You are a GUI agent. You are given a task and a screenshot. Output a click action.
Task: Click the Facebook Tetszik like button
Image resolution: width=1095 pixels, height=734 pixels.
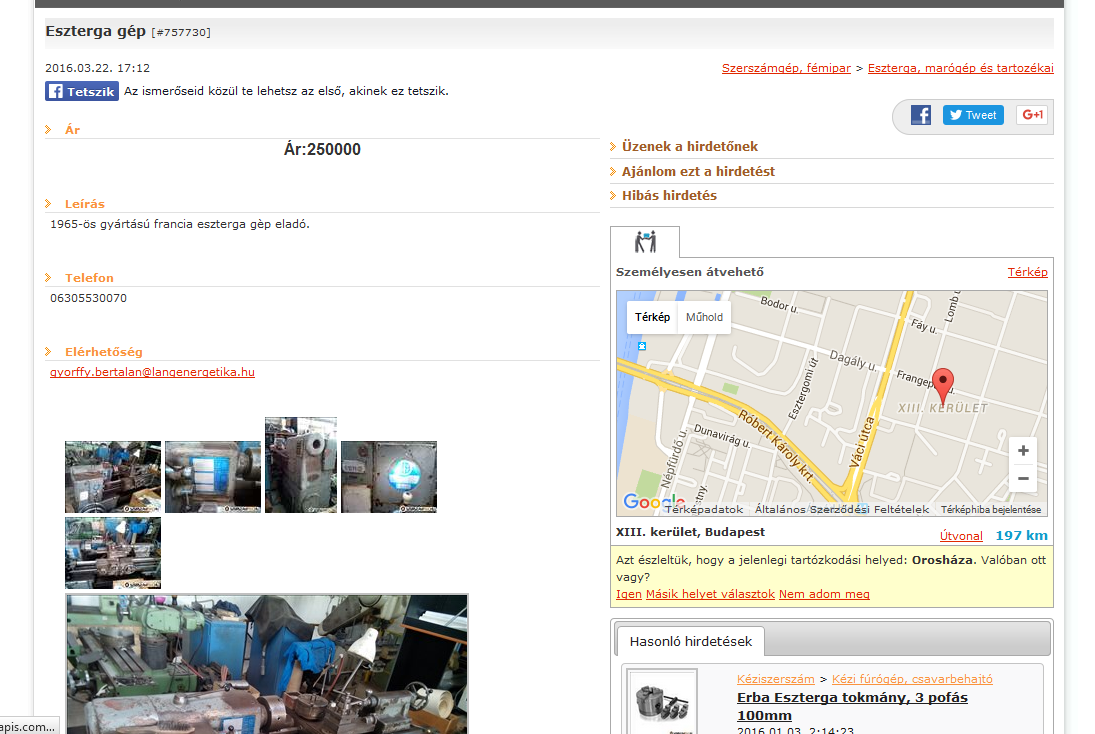tap(82, 91)
